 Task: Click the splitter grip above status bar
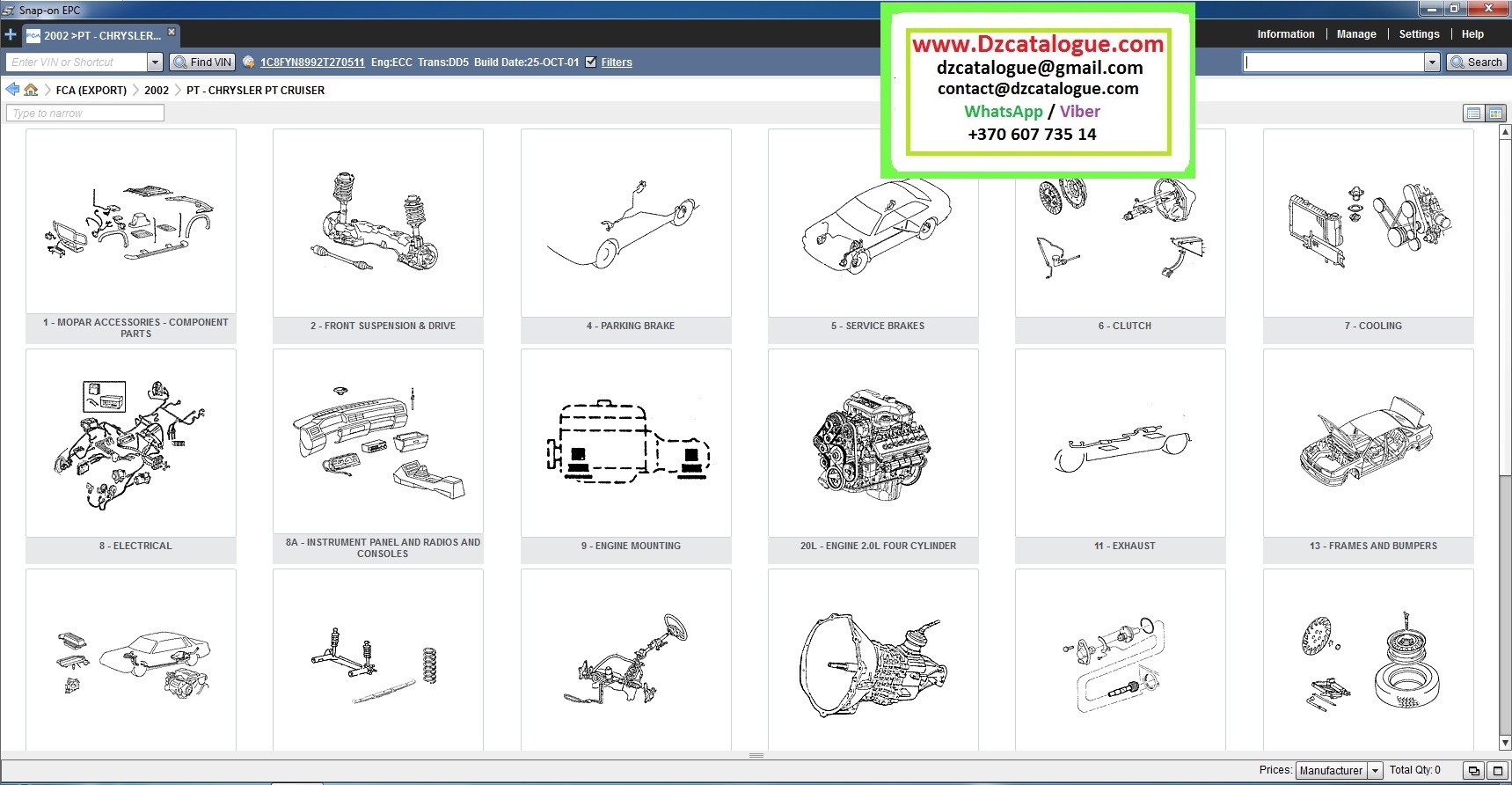(x=756, y=755)
